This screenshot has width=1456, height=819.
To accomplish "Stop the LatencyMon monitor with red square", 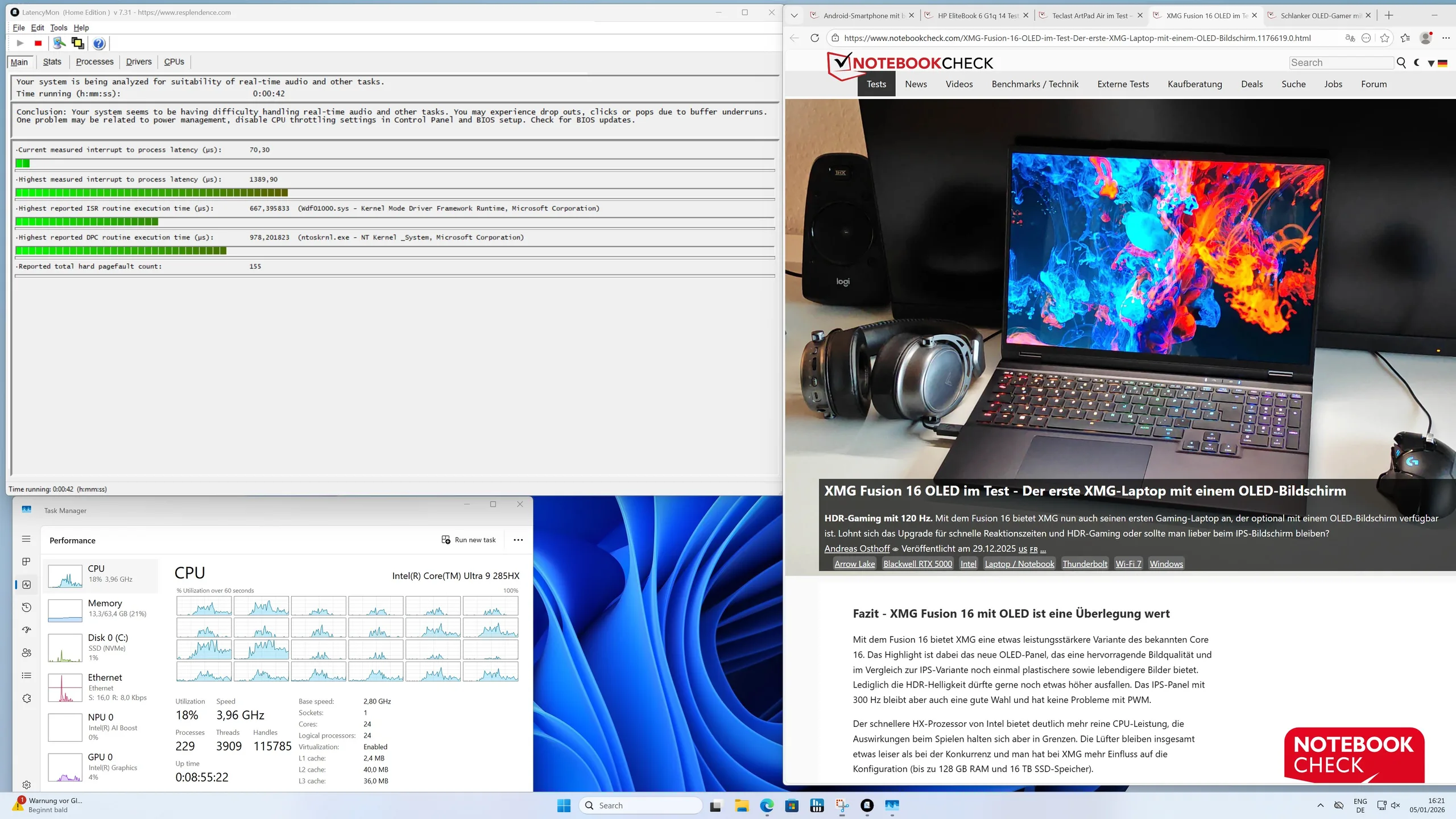I will (x=38, y=43).
